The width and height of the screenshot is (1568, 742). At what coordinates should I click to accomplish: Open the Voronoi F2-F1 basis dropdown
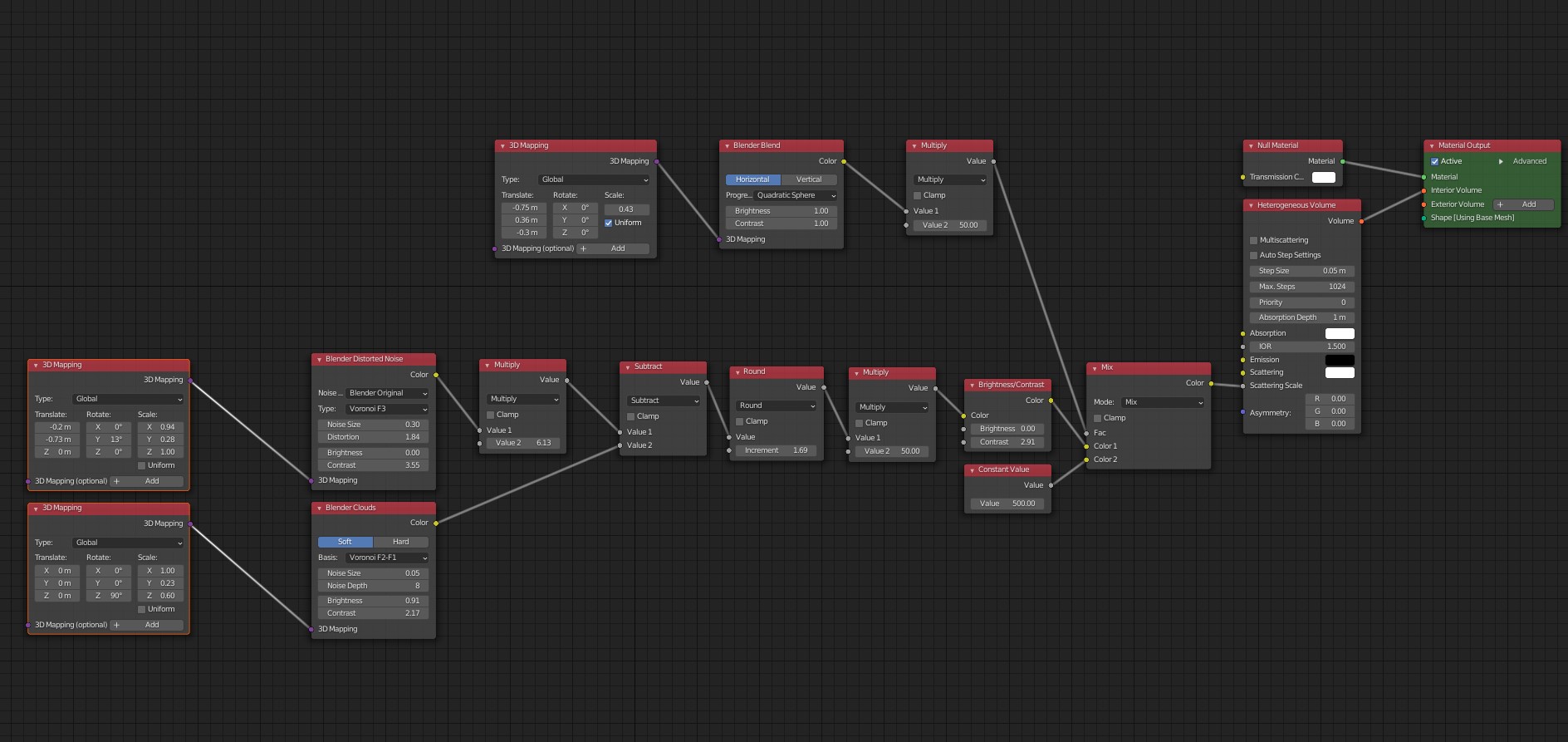[x=387, y=558]
